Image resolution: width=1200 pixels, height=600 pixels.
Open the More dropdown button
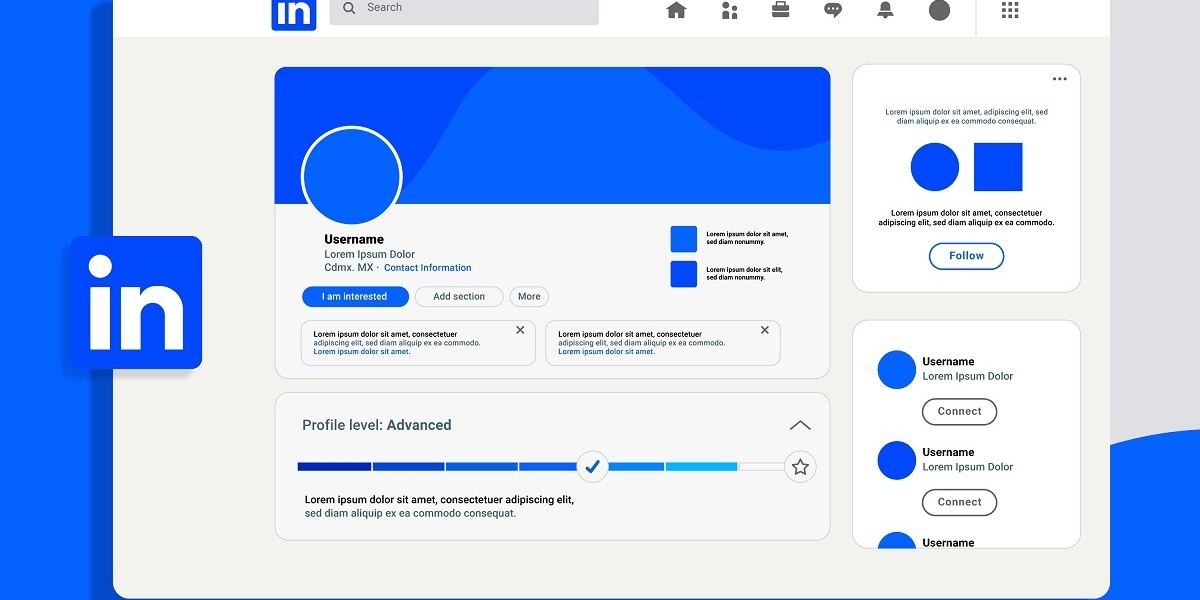[x=529, y=297]
